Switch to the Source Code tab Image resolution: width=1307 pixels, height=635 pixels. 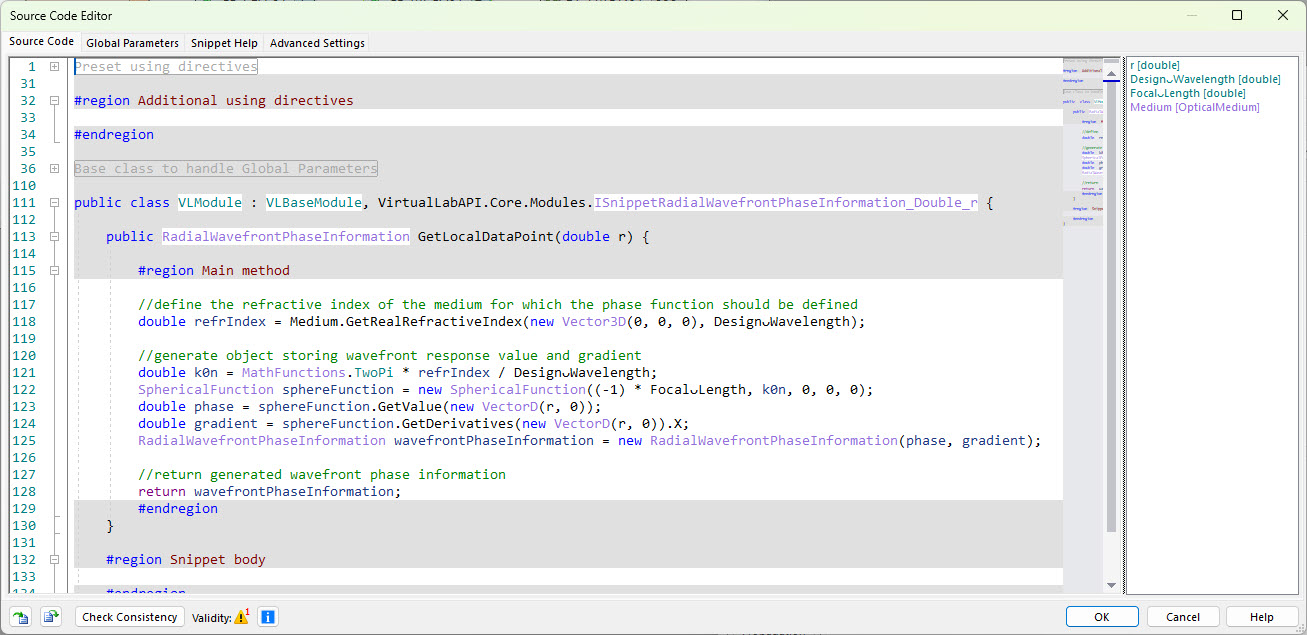pyautogui.click(x=41, y=42)
